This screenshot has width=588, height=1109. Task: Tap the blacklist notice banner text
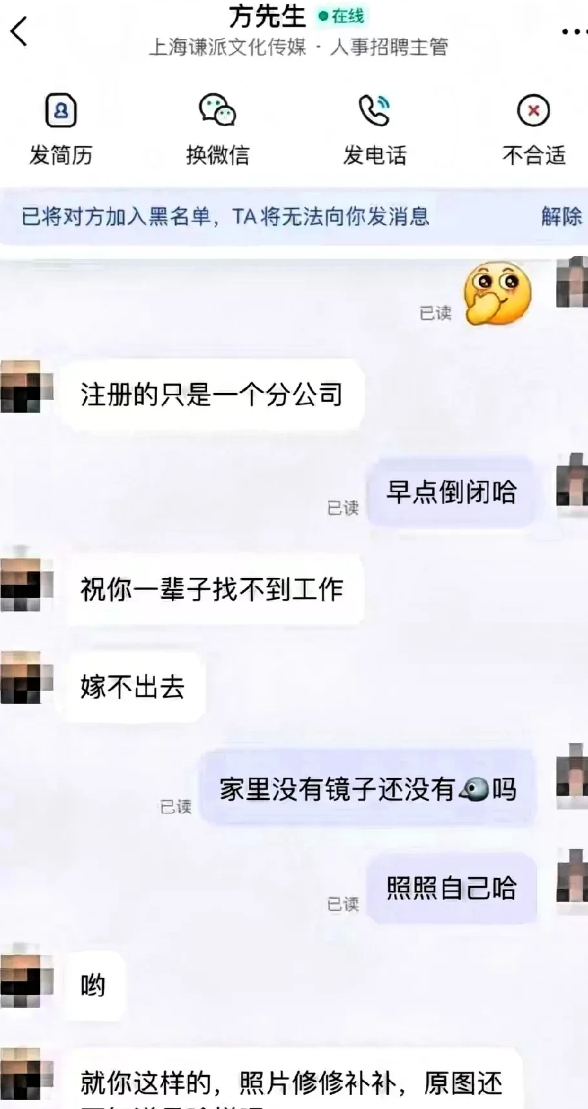(225, 216)
